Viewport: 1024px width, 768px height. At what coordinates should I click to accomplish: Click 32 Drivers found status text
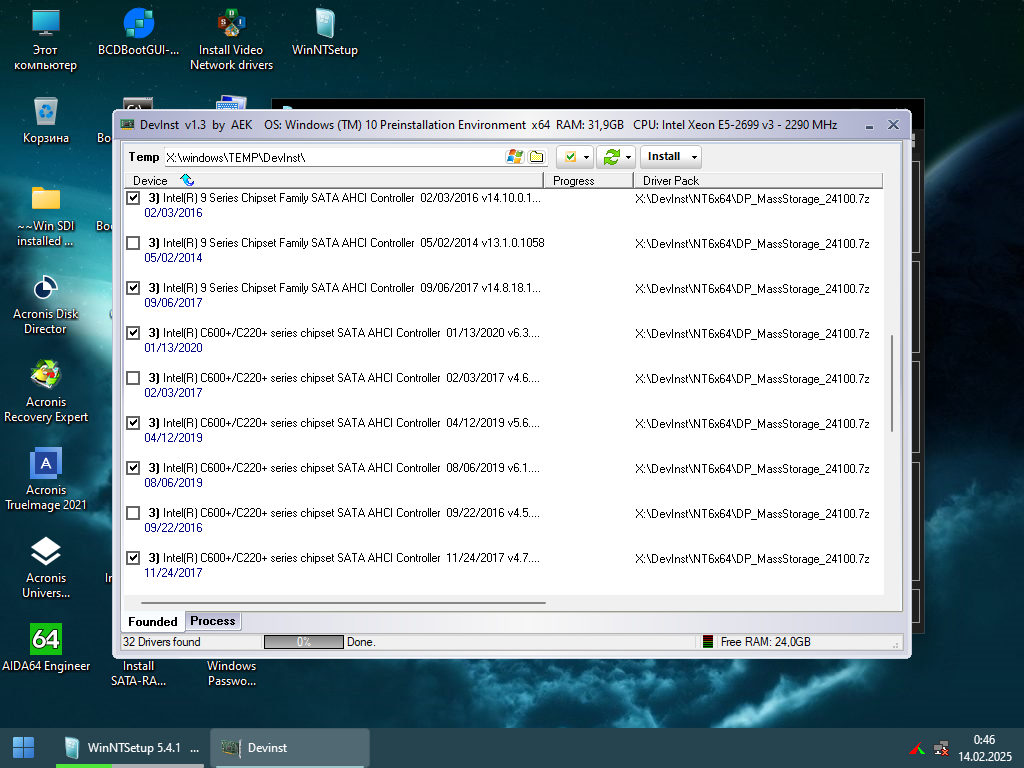[162, 642]
